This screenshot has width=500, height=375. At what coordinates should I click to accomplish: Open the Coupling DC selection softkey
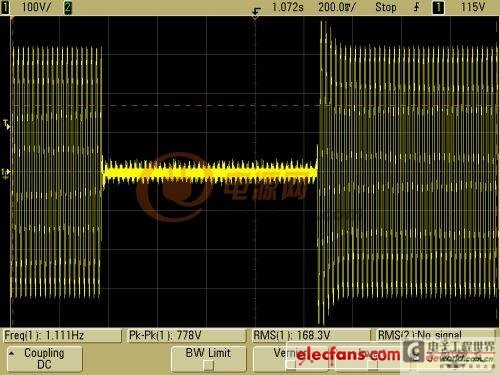pyautogui.click(x=45, y=359)
